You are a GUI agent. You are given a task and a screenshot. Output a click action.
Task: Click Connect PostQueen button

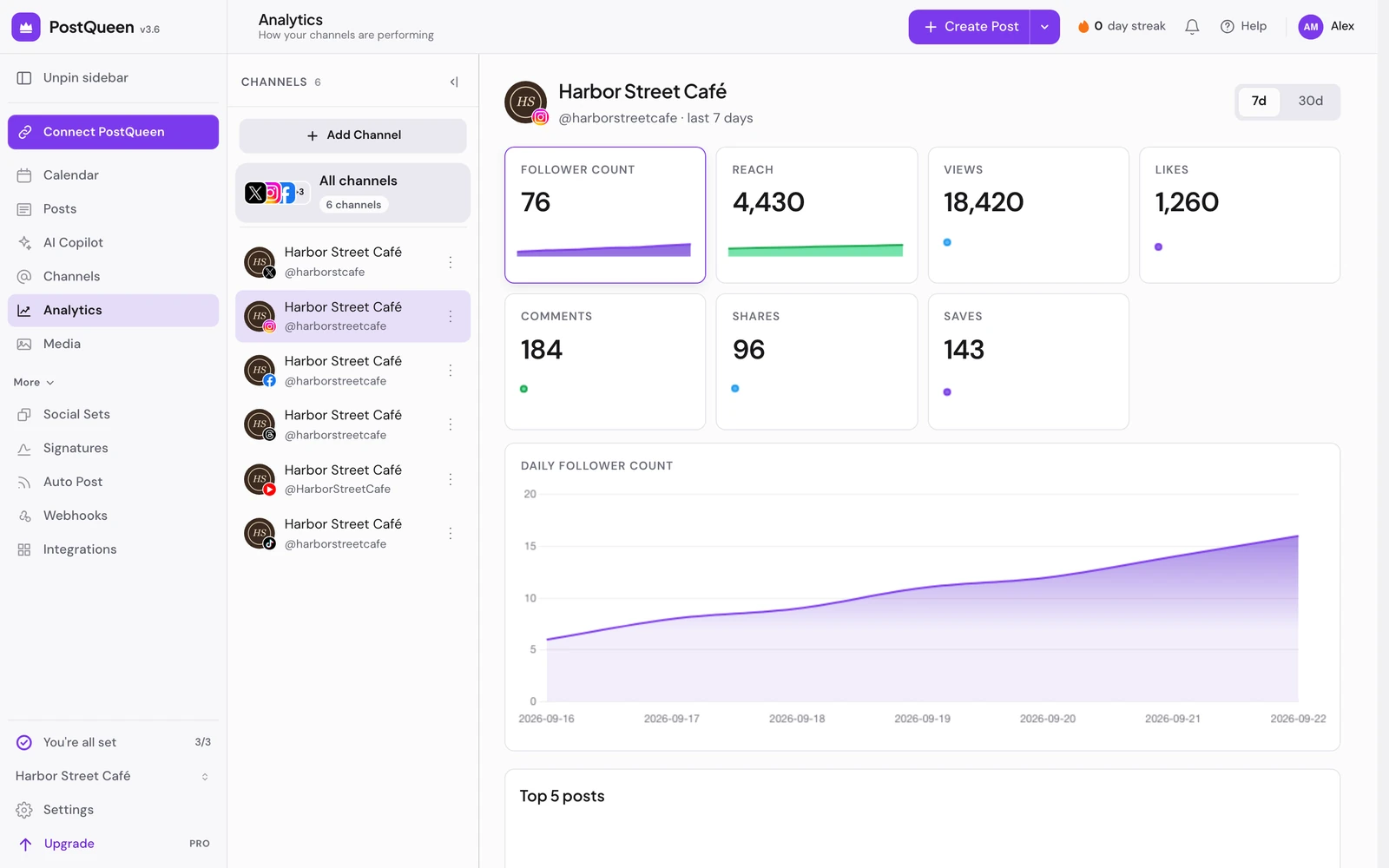pyautogui.click(x=113, y=132)
